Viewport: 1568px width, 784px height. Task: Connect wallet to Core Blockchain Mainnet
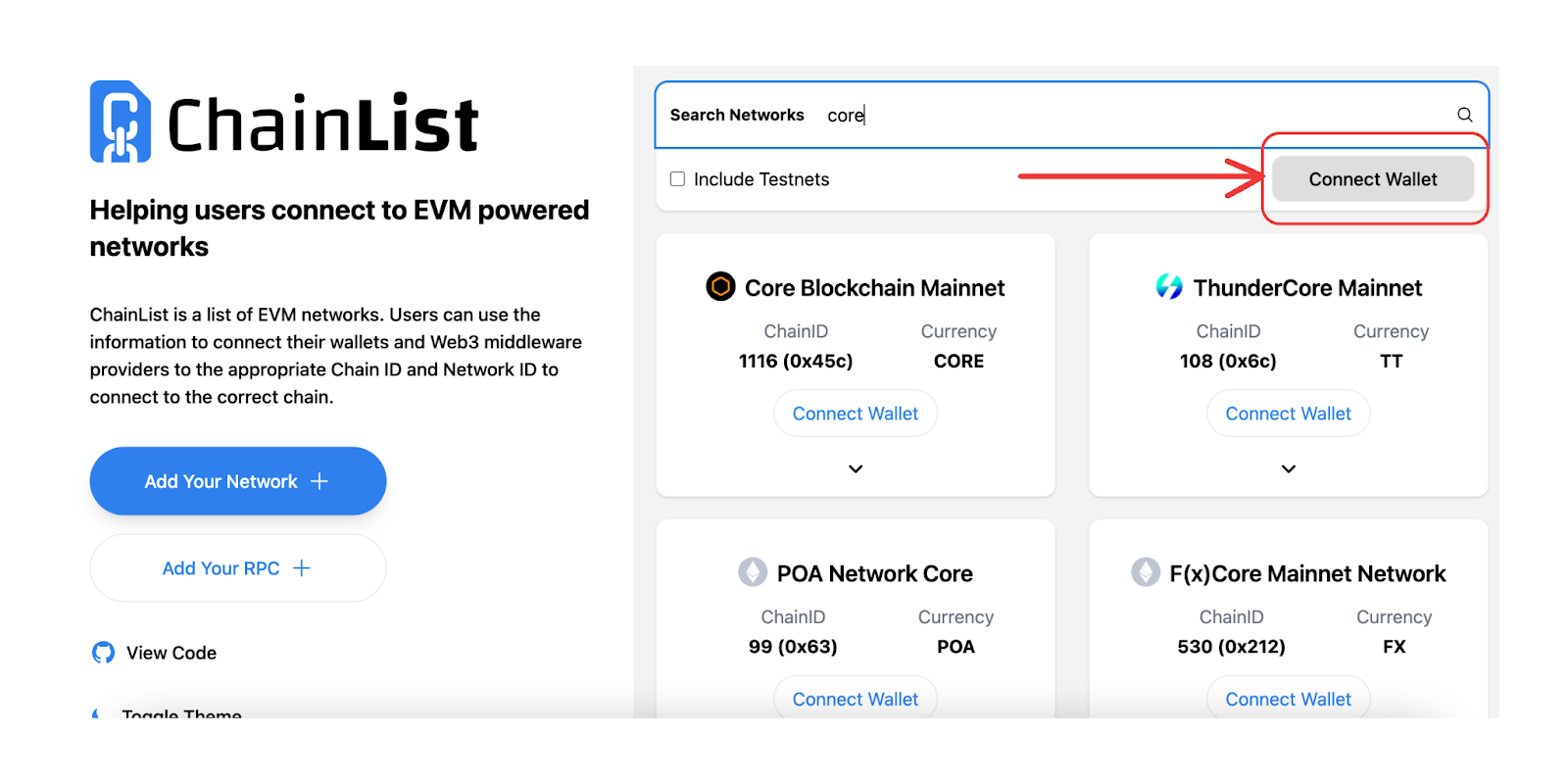click(856, 414)
